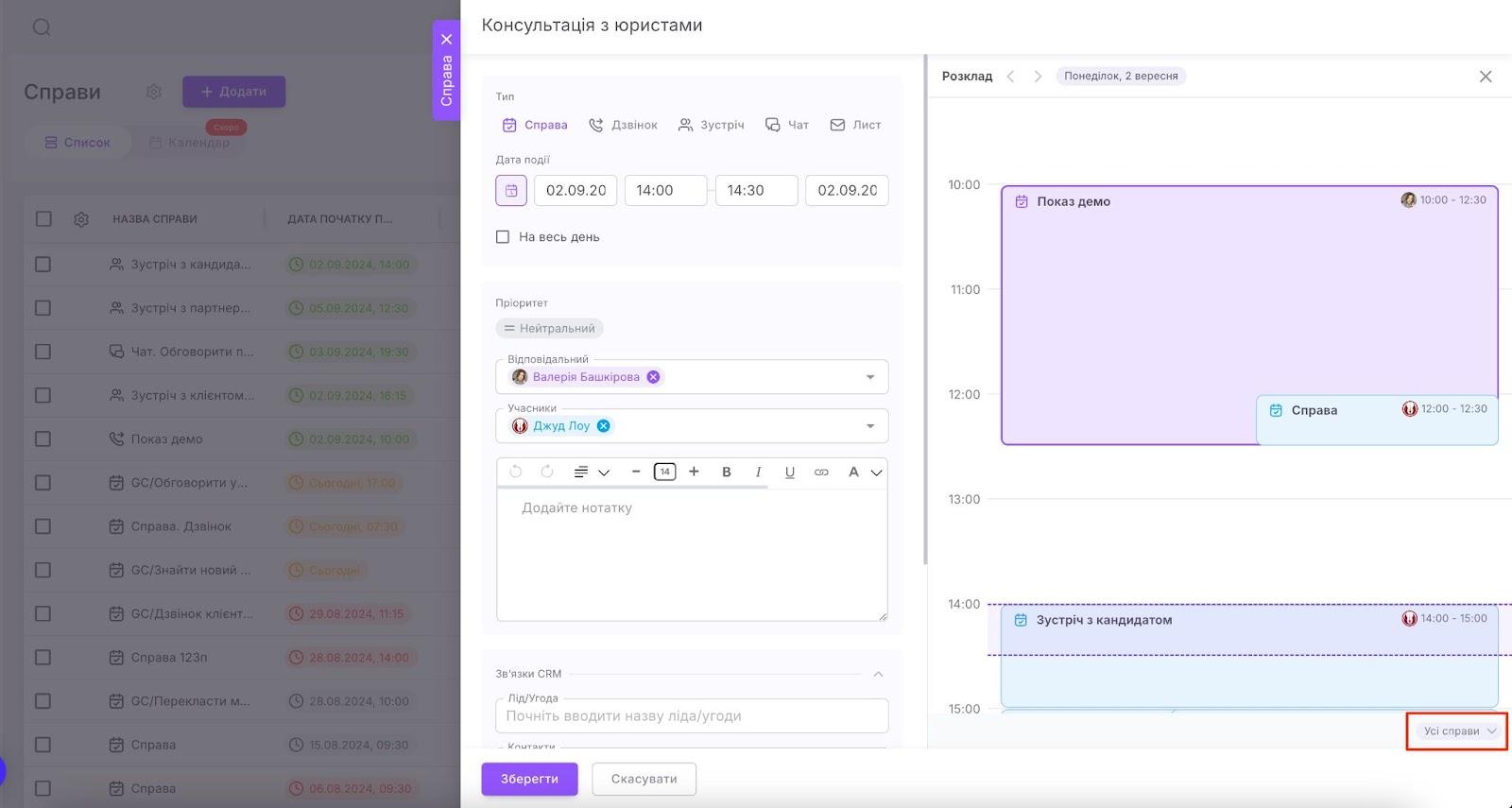Check the Показ демо row checkbox
This screenshot has height=808, width=1512.
[43, 439]
